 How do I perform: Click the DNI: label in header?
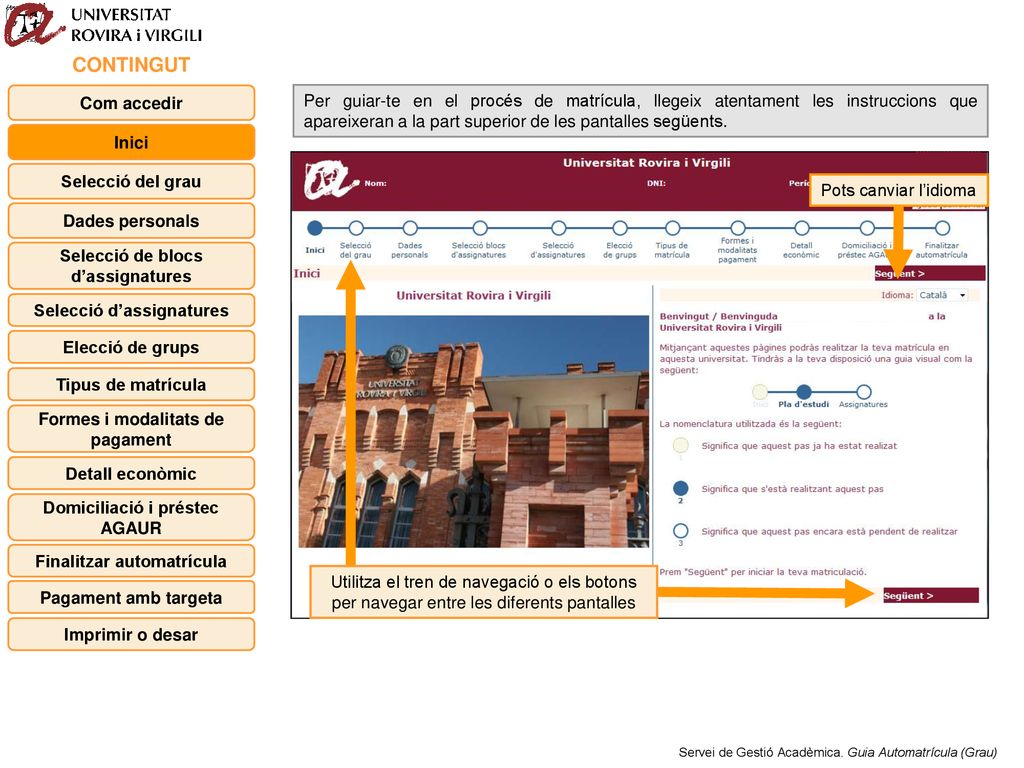pos(656,184)
